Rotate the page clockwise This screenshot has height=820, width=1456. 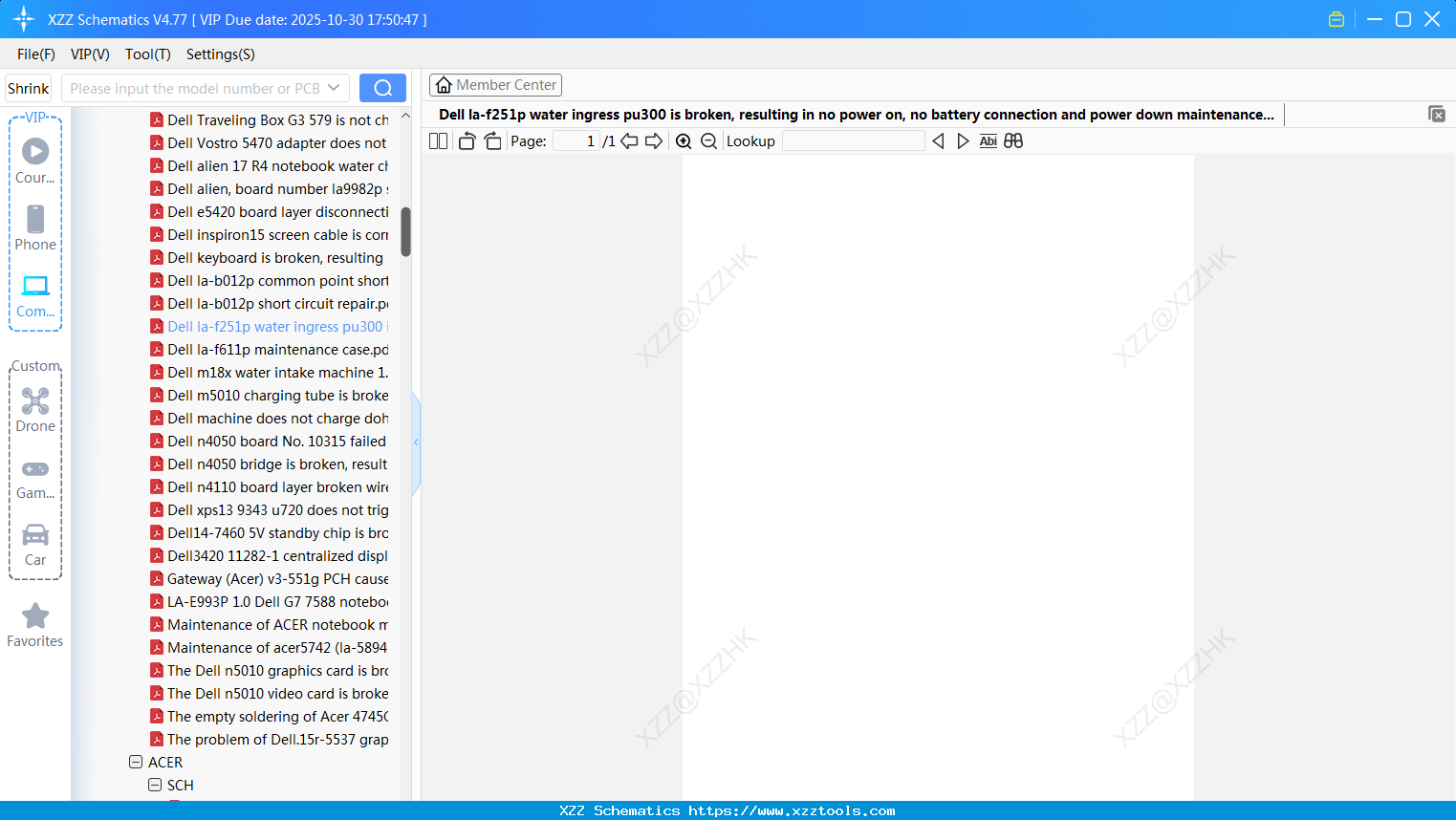coord(492,141)
